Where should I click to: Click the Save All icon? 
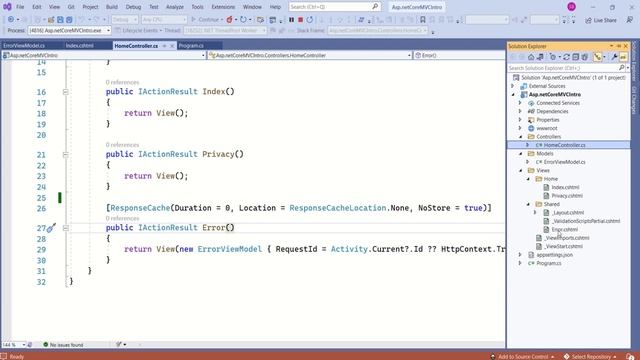click(x=69, y=20)
